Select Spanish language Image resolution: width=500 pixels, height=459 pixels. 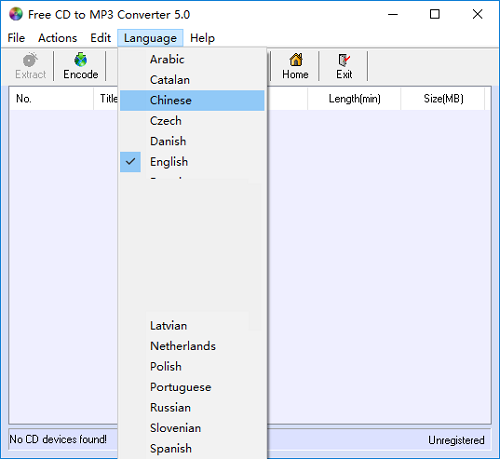click(x=192, y=449)
